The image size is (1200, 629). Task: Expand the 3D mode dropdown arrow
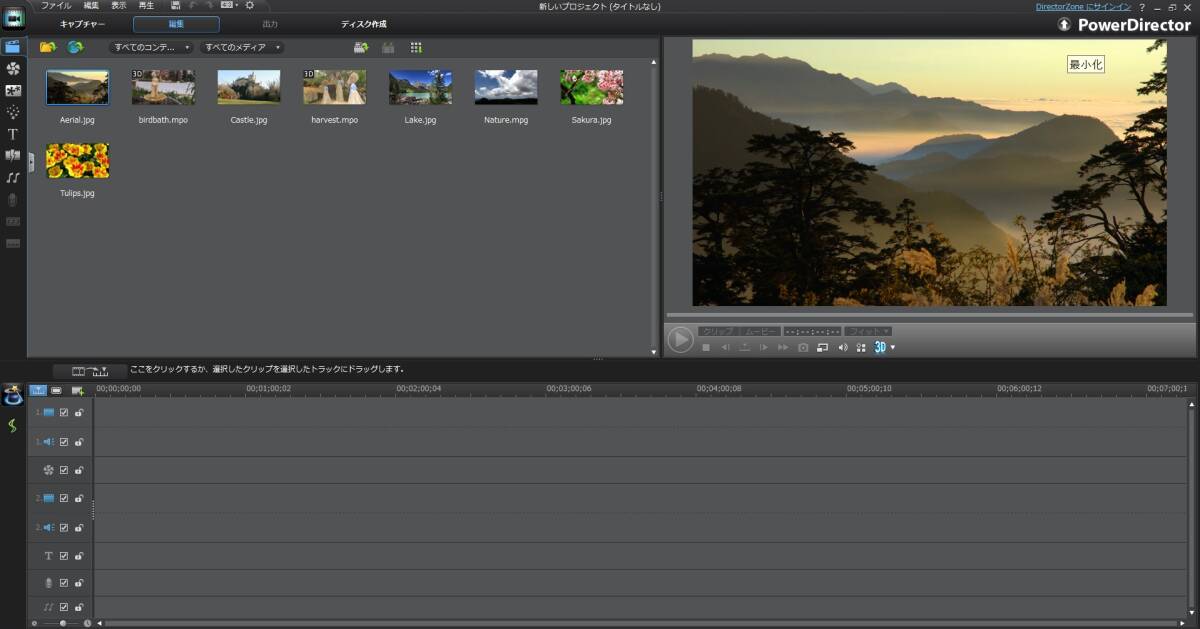[x=893, y=347]
